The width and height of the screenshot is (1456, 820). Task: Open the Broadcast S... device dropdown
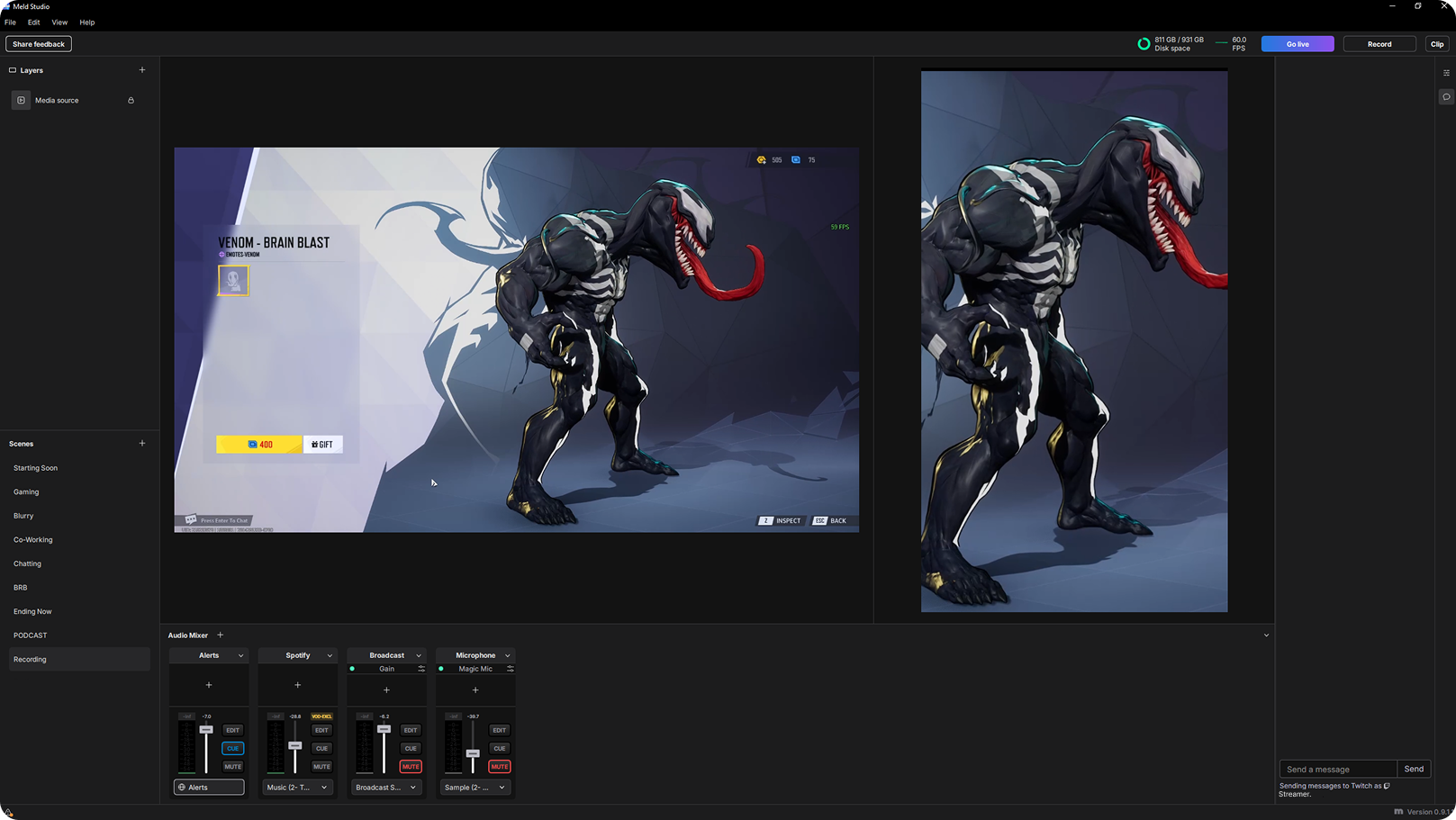386,788
